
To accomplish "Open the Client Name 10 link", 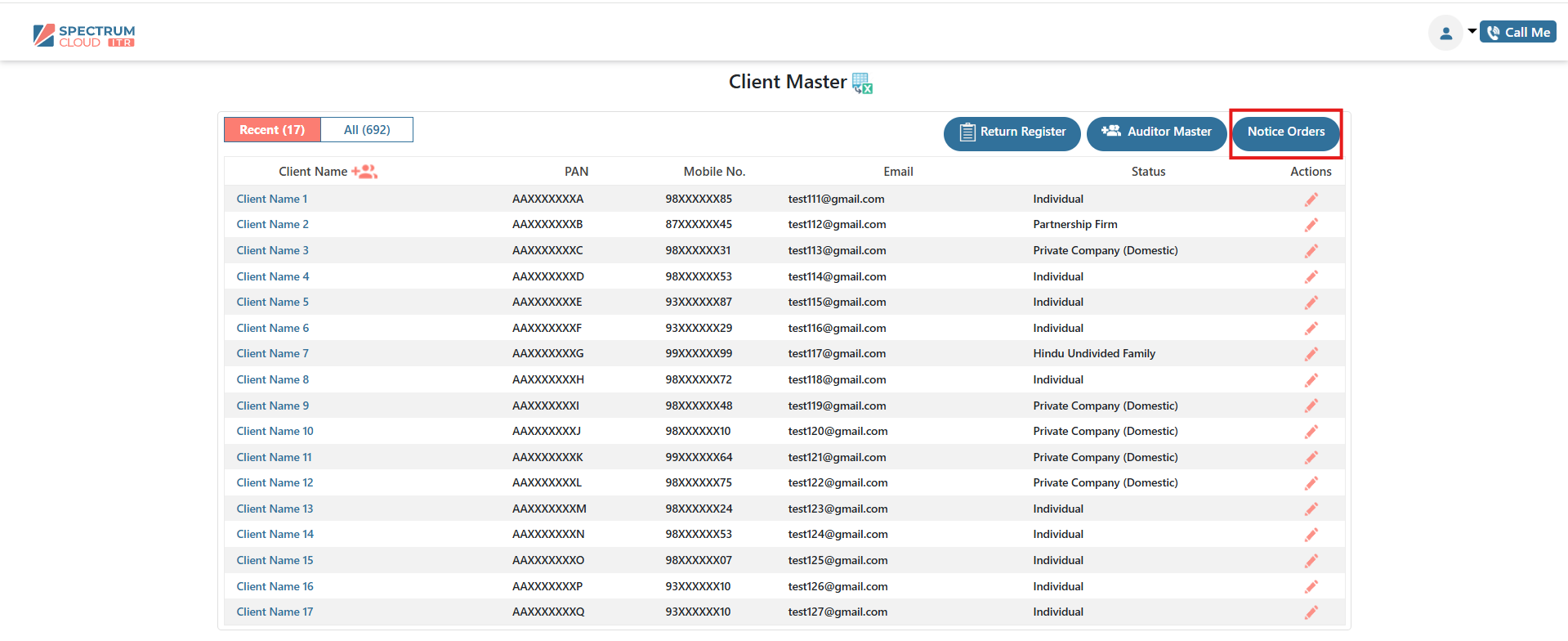I will pyautogui.click(x=275, y=432).
